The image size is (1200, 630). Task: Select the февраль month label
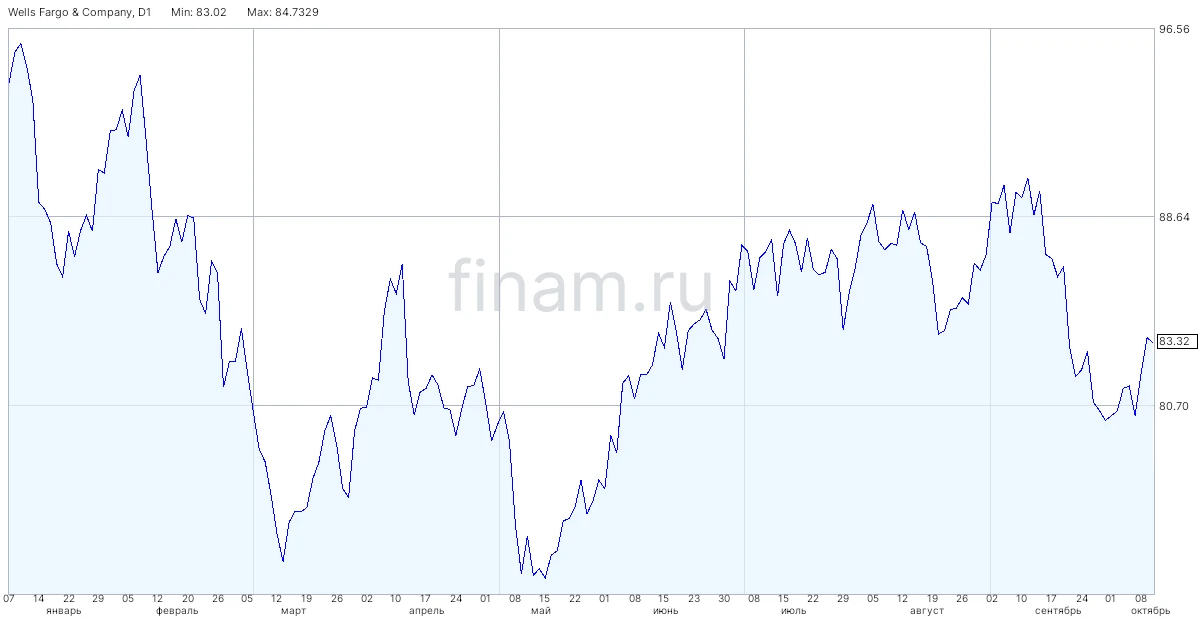(x=177, y=610)
